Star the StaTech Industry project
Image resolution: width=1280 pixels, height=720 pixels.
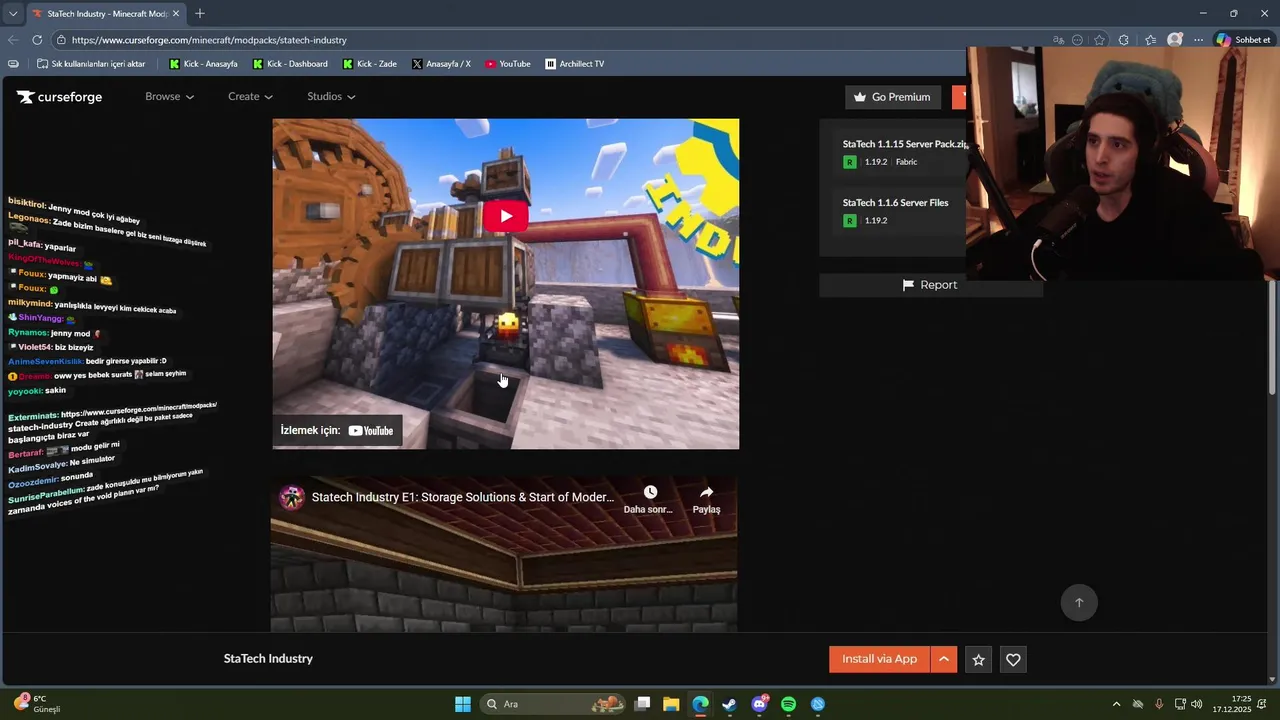[x=979, y=659]
